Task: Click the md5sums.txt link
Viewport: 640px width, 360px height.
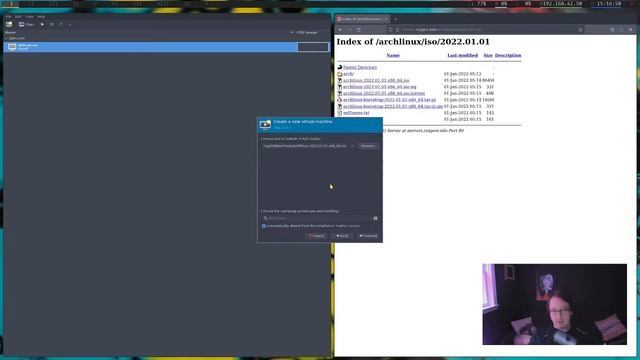Action: tap(356, 113)
